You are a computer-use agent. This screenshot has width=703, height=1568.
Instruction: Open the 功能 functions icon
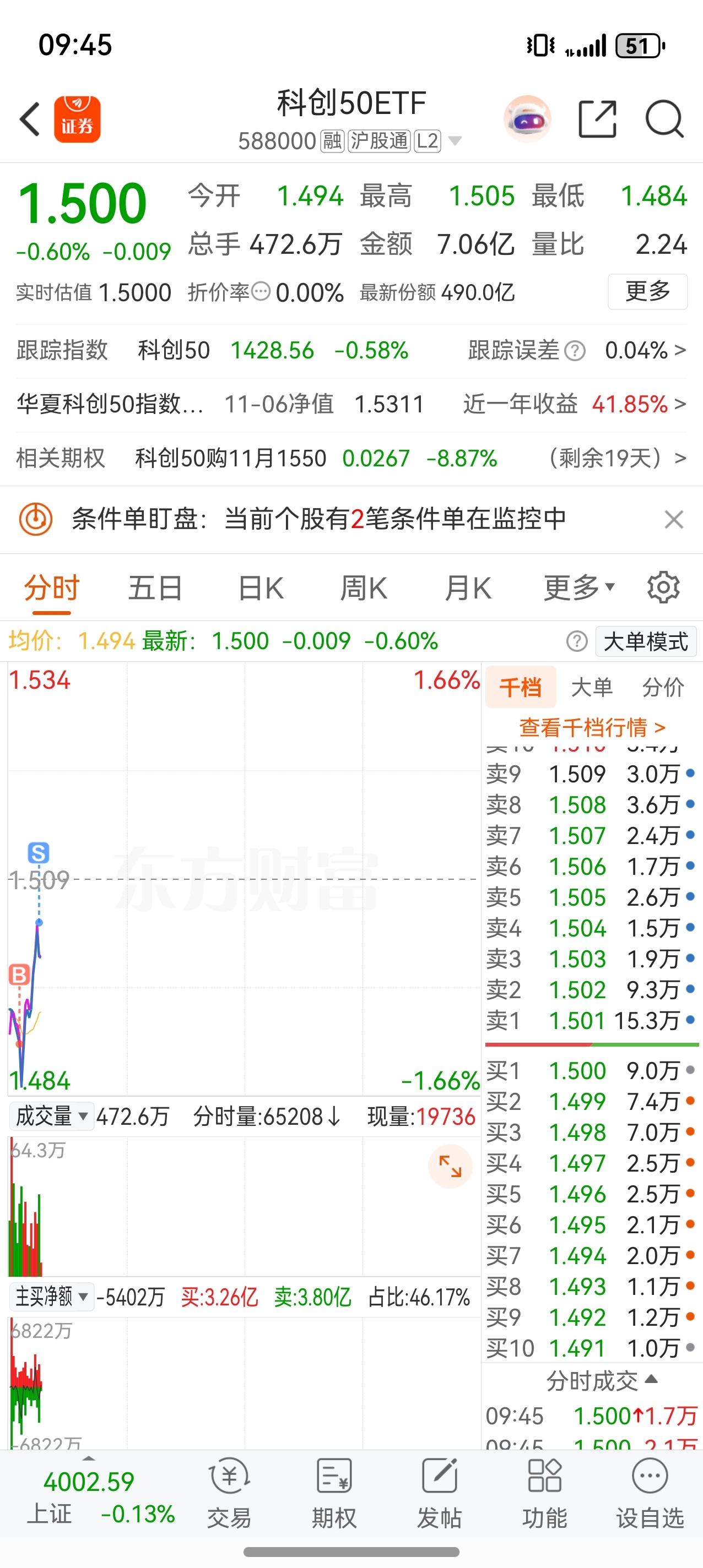pos(545,1494)
